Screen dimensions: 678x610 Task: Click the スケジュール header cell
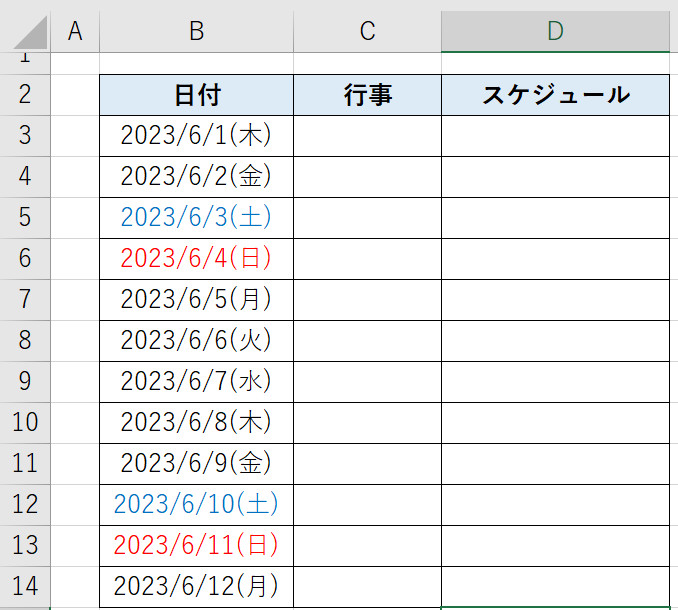(555, 95)
